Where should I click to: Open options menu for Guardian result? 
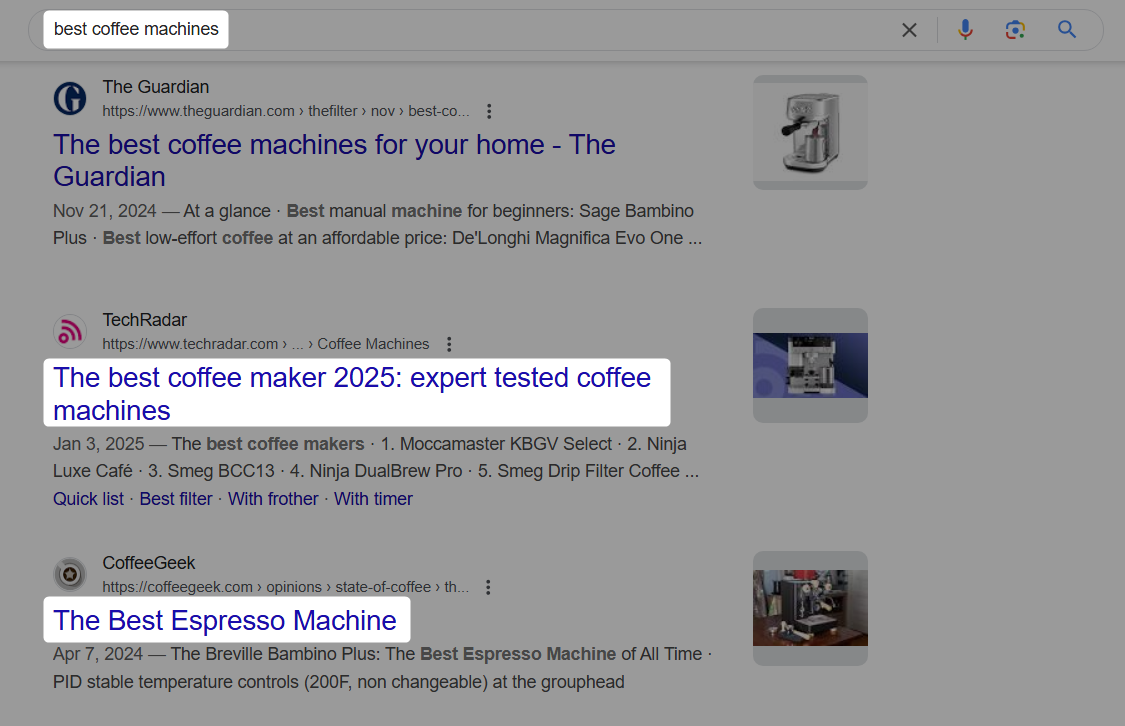[489, 111]
